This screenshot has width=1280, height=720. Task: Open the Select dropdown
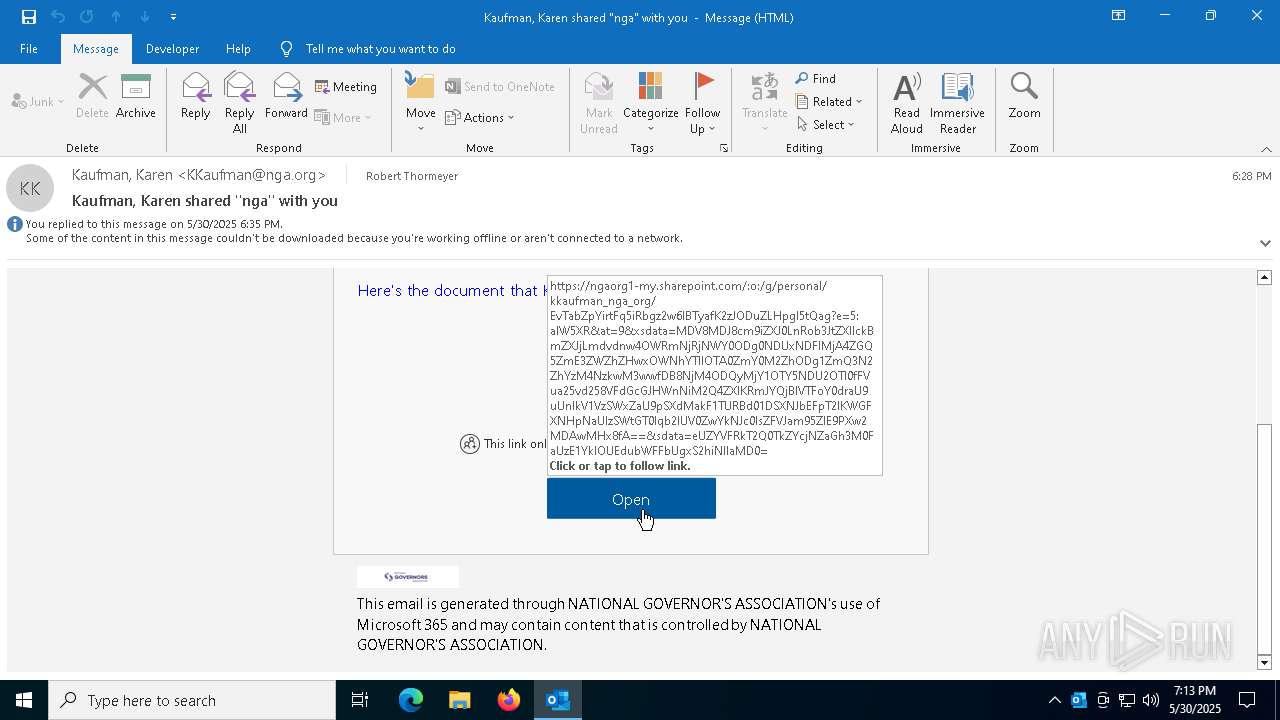[x=826, y=124]
